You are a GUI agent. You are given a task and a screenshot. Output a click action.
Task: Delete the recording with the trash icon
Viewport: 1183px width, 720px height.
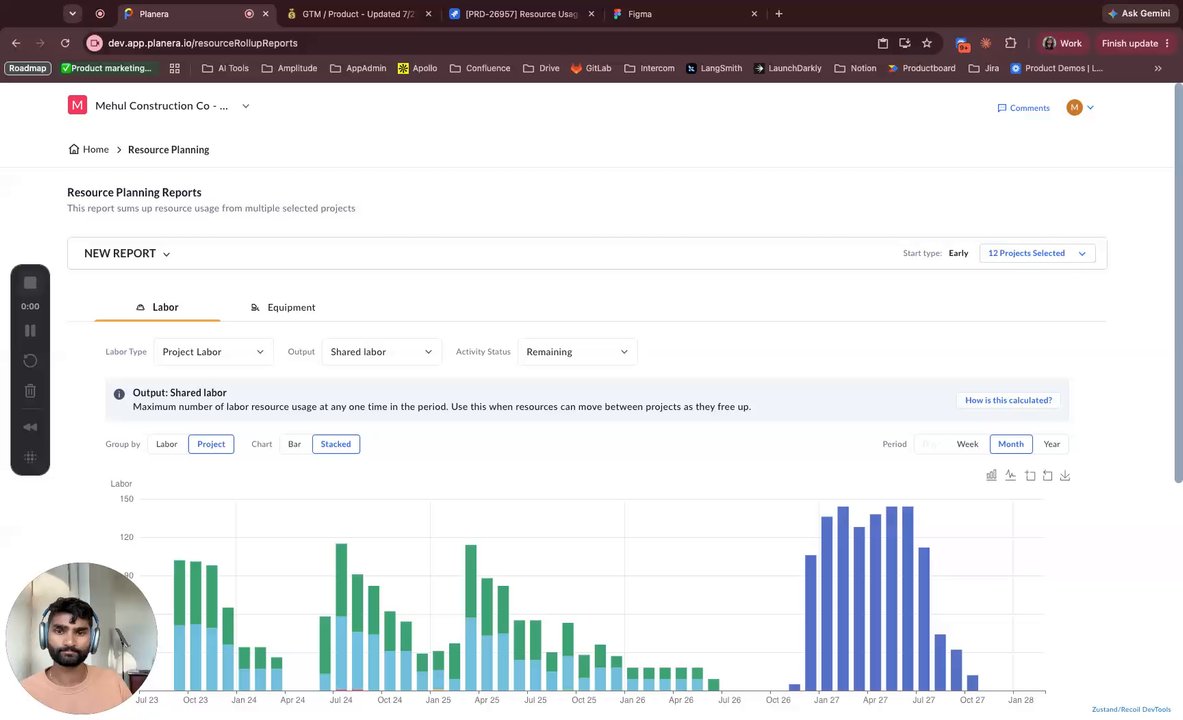click(x=30, y=391)
